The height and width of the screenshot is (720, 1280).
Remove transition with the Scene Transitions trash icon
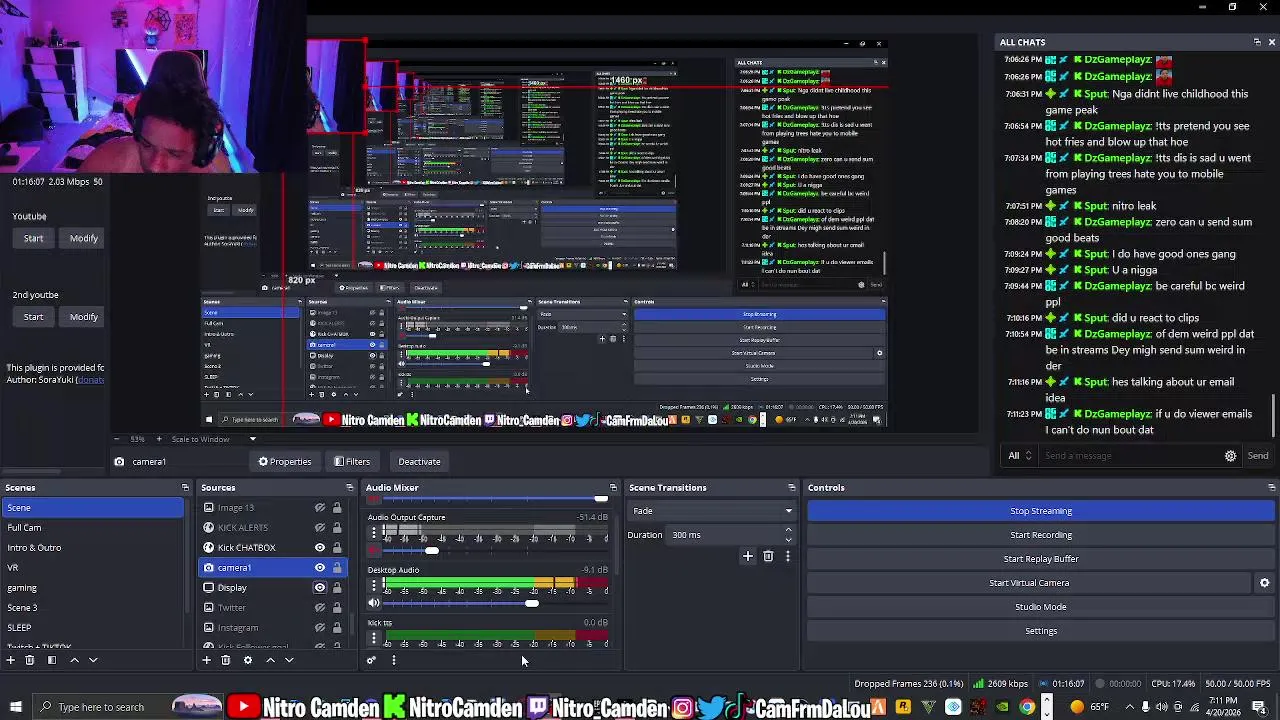coord(768,556)
